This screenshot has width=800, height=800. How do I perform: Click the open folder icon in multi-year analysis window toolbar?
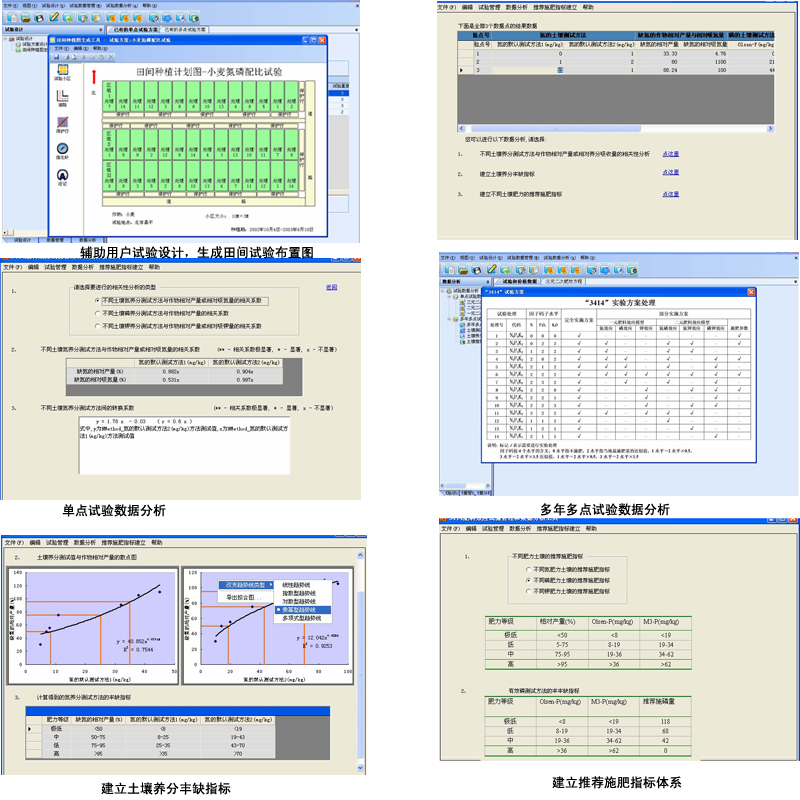(463, 270)
